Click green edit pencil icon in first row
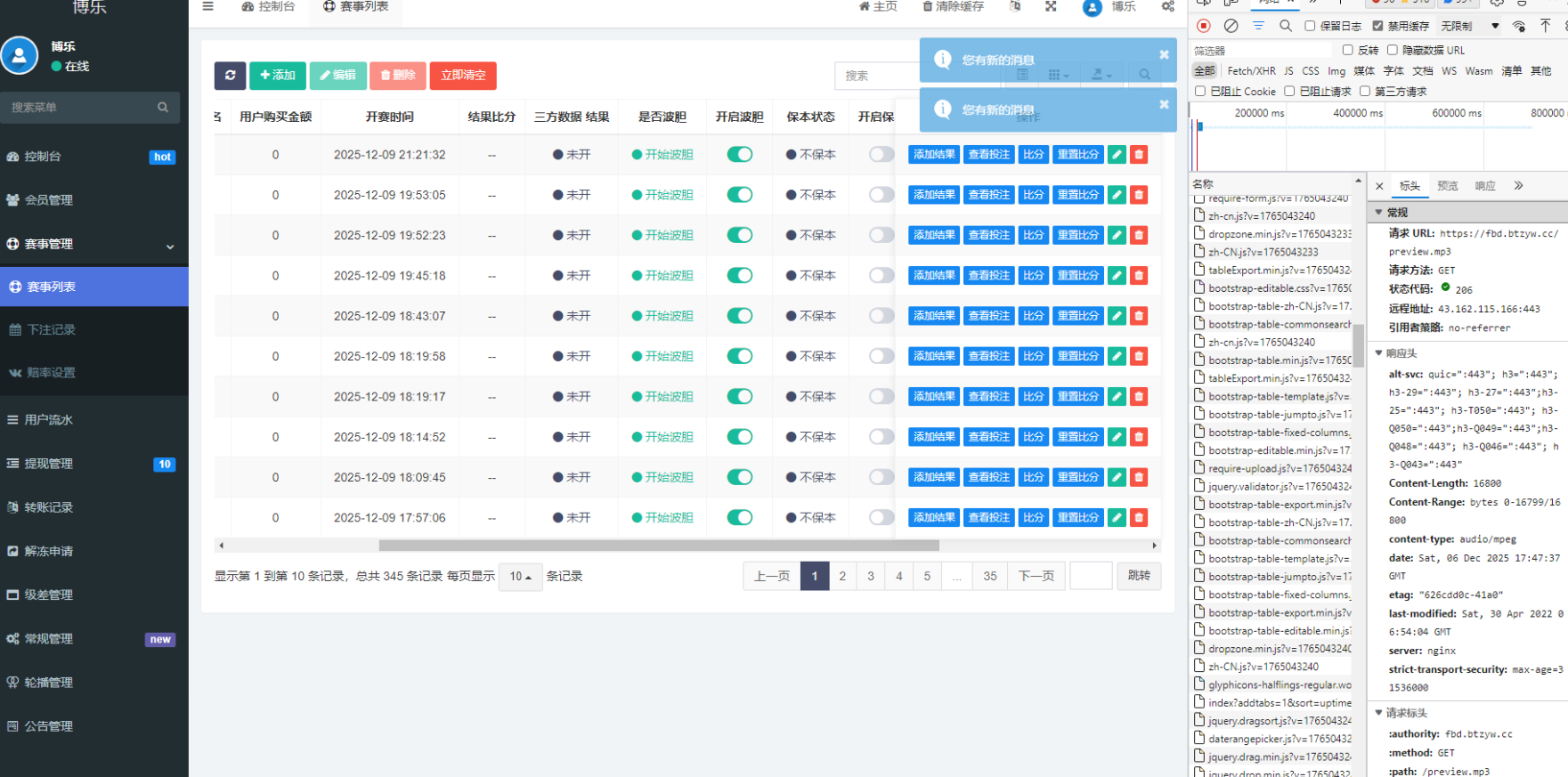1568x777 pixels. (1117, 155)
